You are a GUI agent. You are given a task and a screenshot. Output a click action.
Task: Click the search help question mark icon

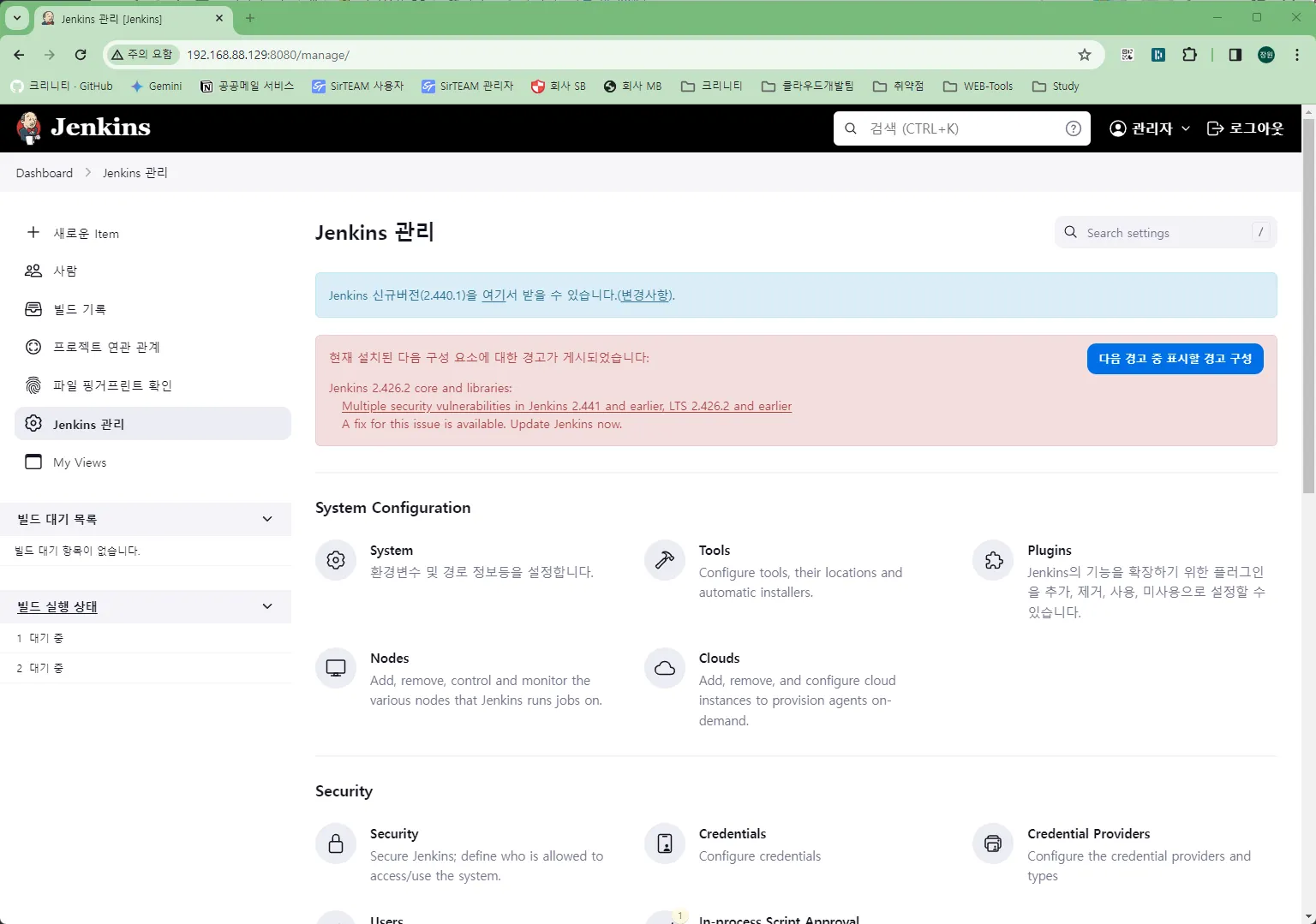click(x=1073, y=128)
